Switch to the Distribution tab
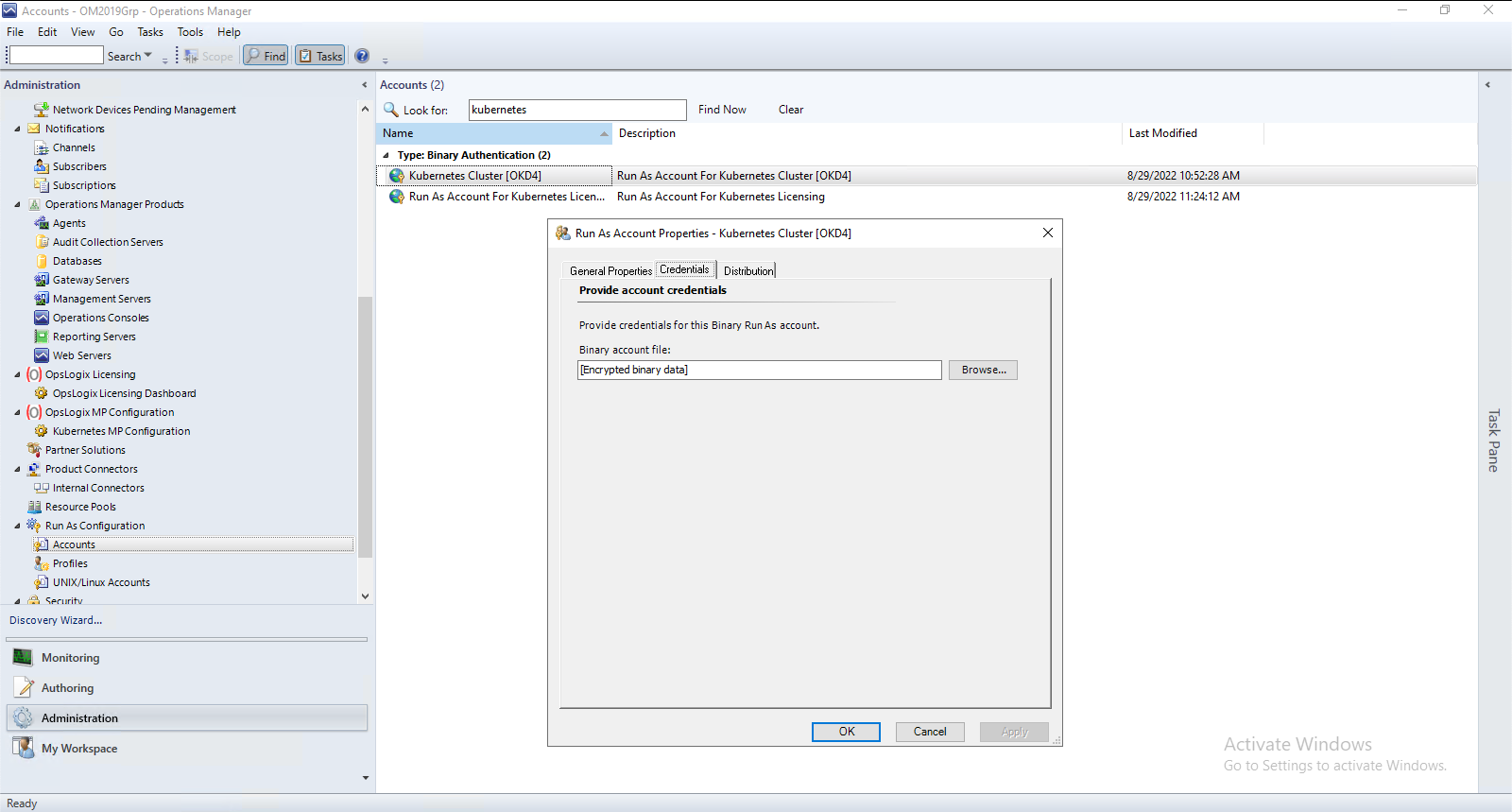 point(748,271)
